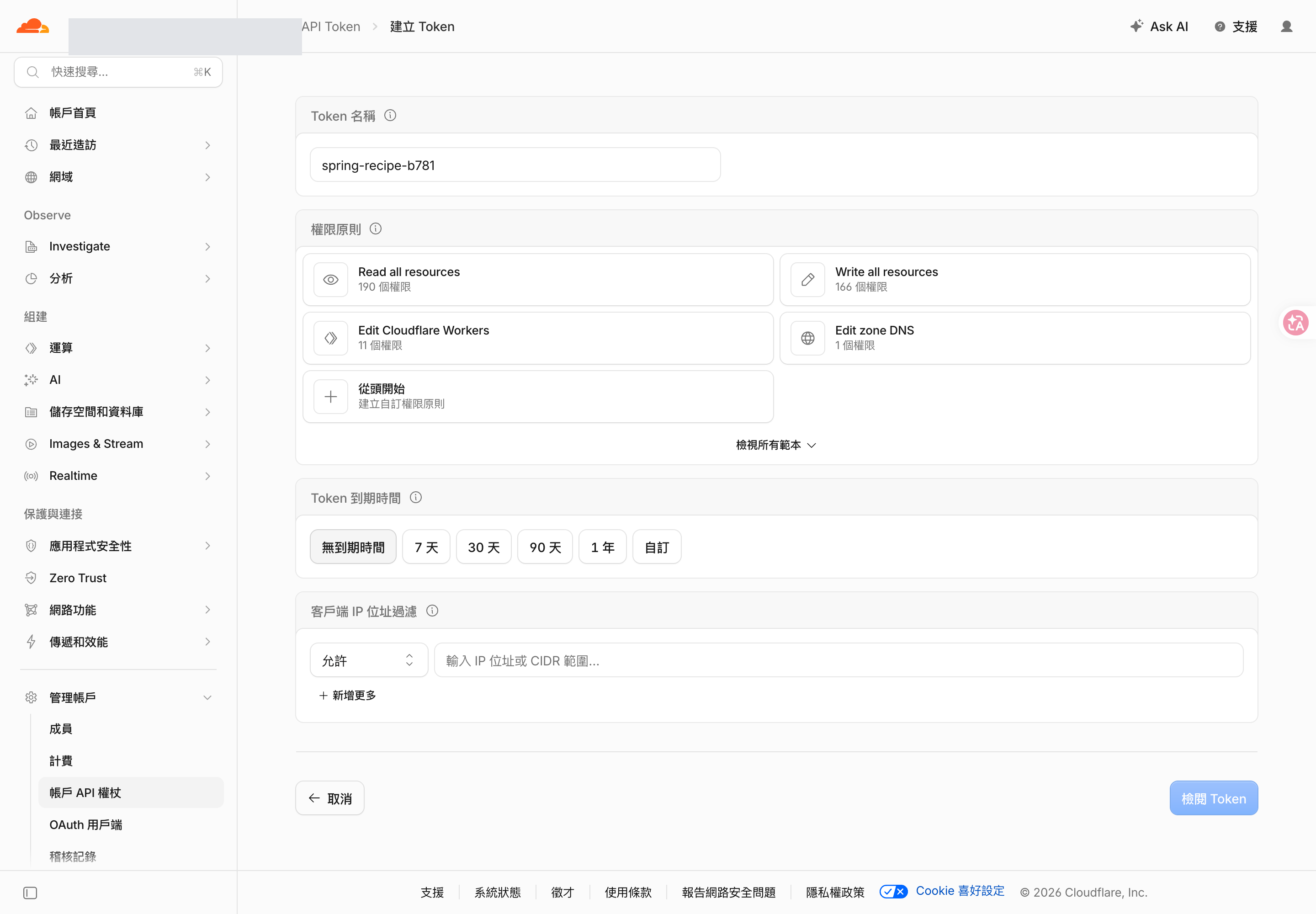Click the 傳遞和效能 lightning icon
The height and width of the screenshot is (914, 1316).
pyautogui.click(x=31, y=642)
